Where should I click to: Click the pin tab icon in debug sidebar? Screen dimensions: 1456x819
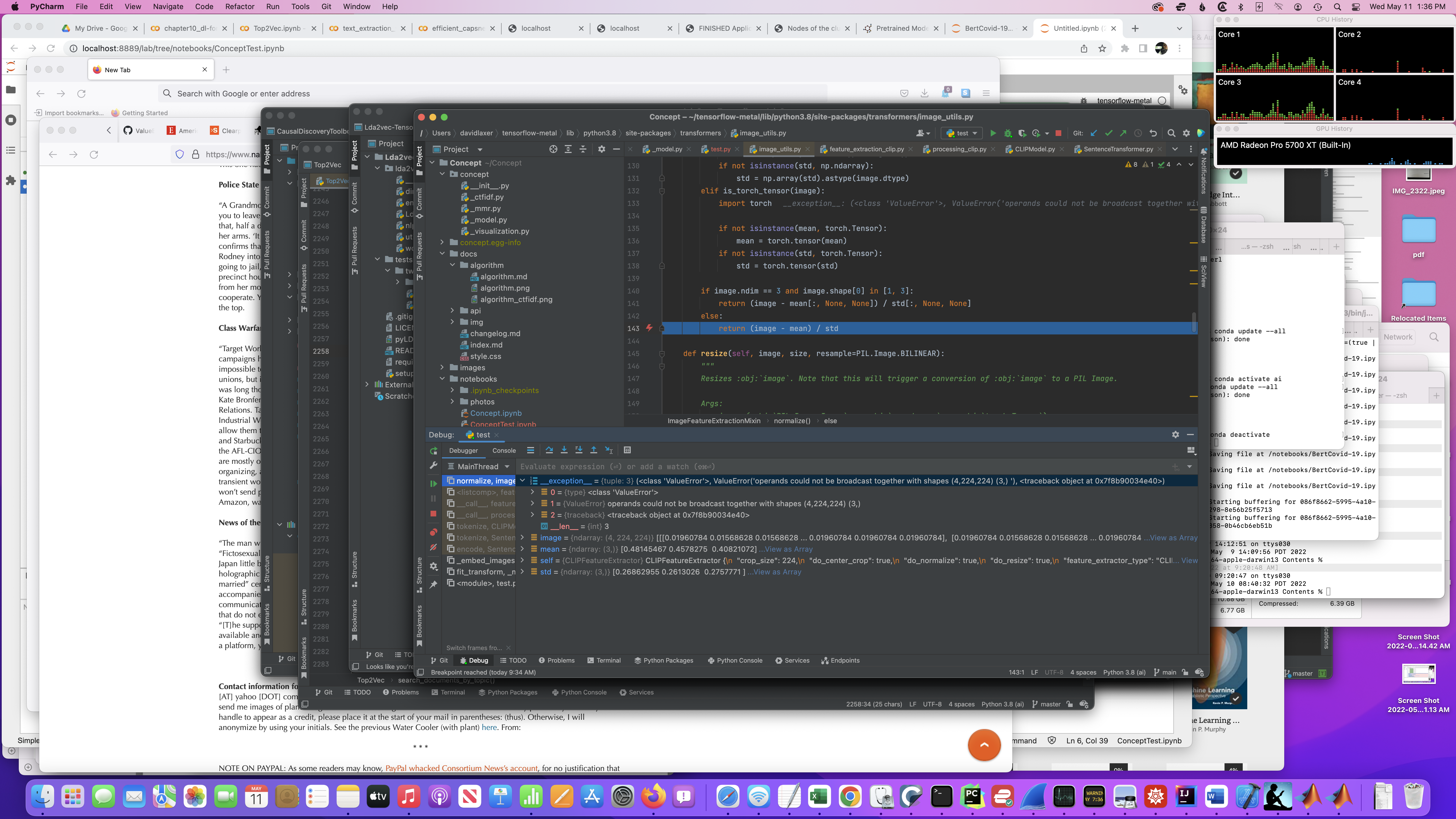click(433, 584)
